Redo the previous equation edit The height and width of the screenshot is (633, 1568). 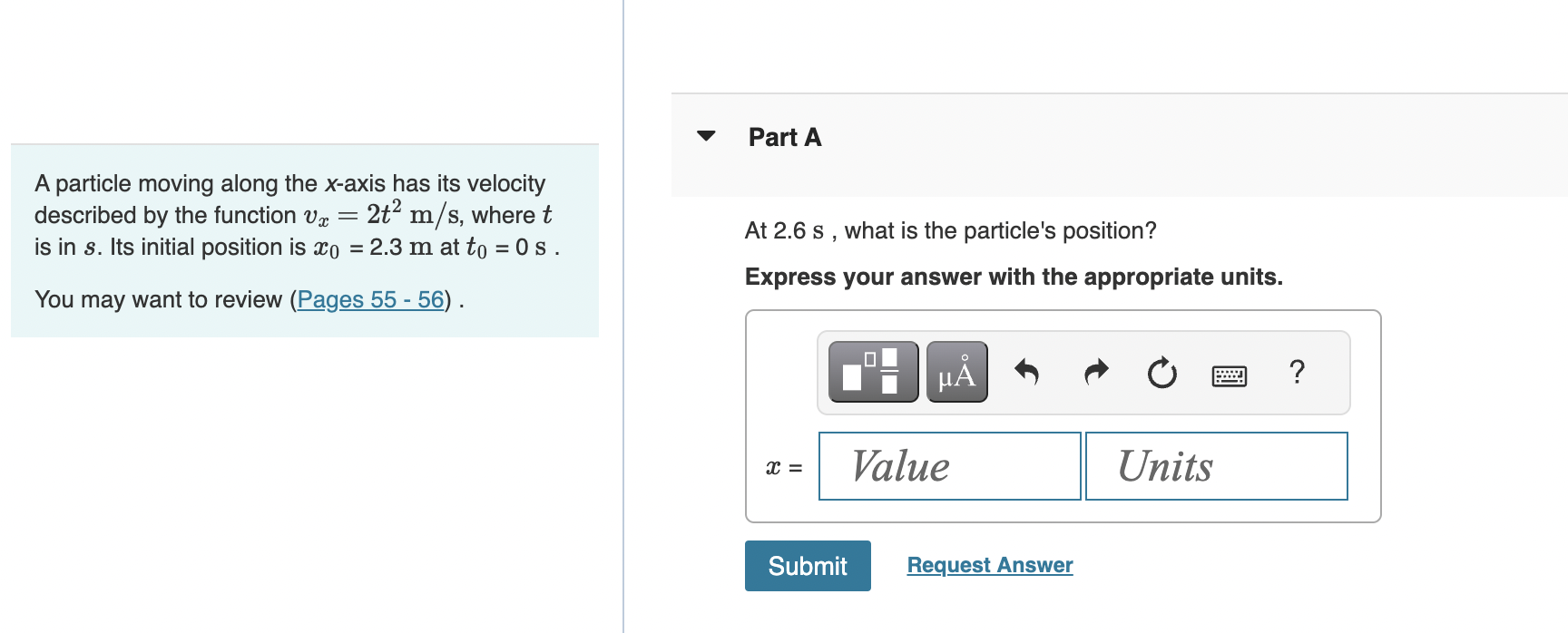click(1094, 372)
